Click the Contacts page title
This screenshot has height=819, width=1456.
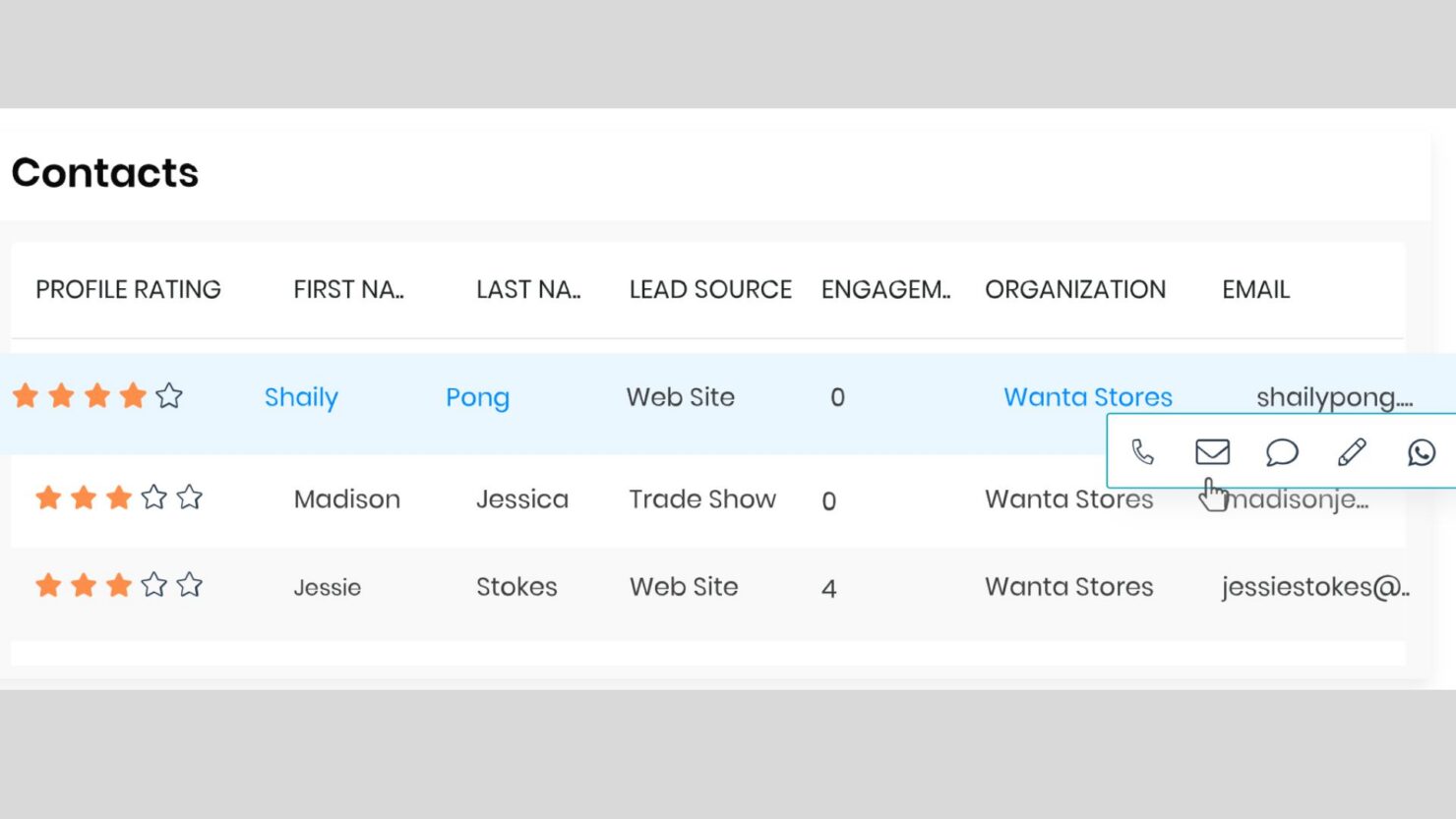[x=104, y=172]
